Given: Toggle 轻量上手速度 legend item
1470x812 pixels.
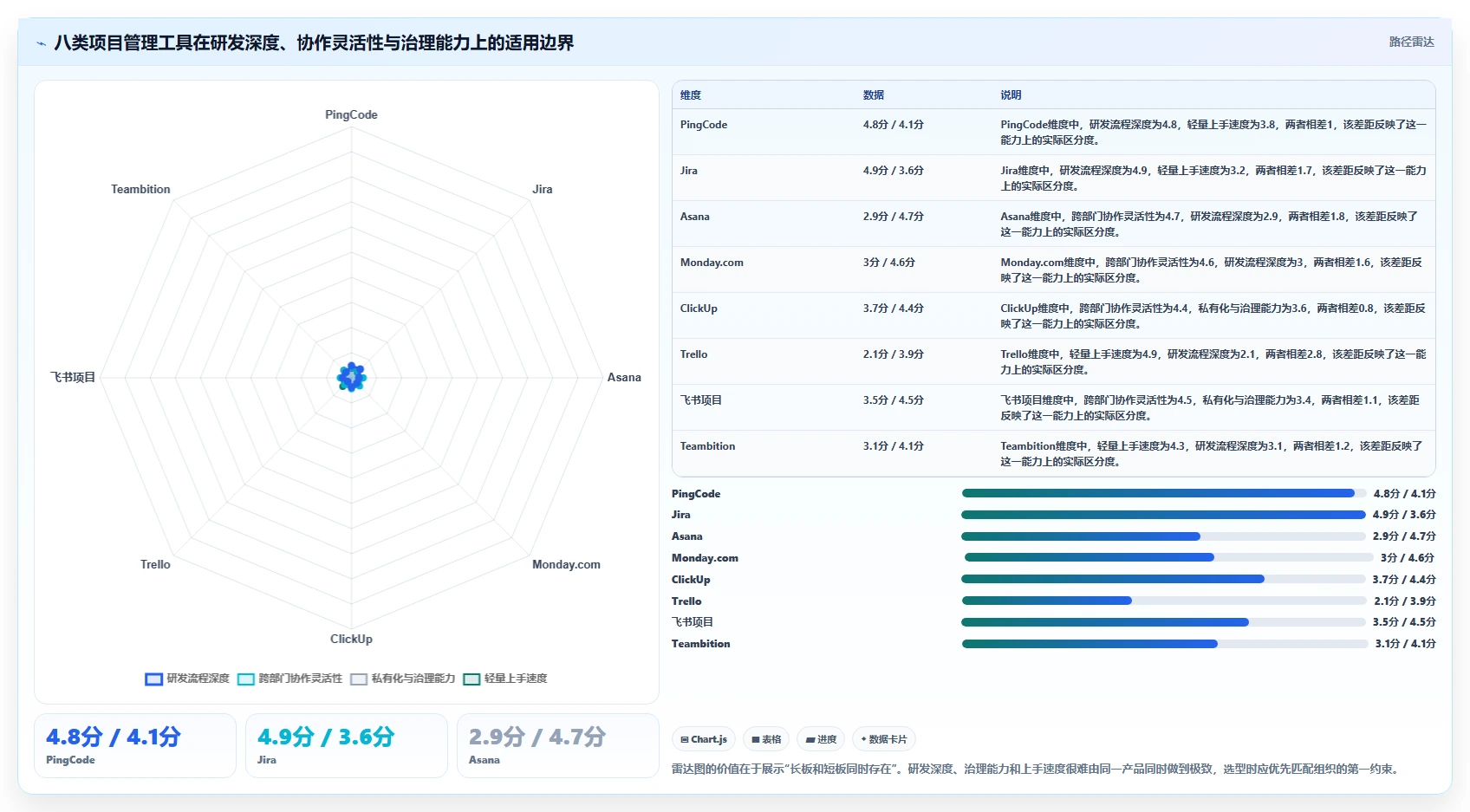Looking at the screenshot, I should pyautogui.click(x=505, y=679).
